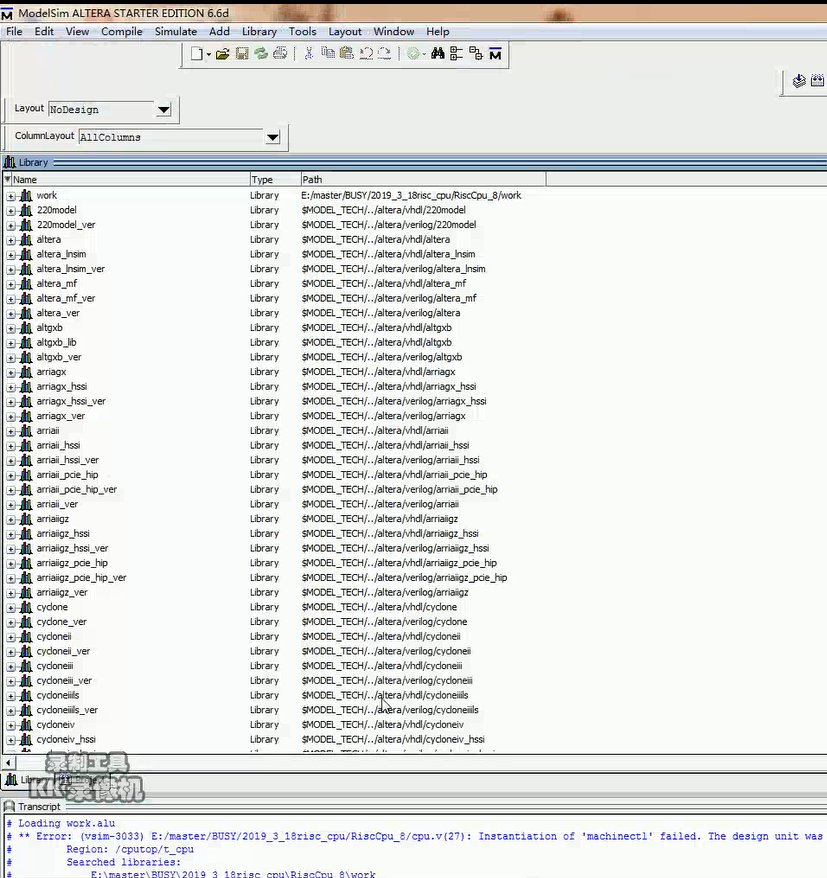Click the cyclone library books icon
Image resolution: width=827 pixels, height=878 pixels.
(x=26, y=607)
